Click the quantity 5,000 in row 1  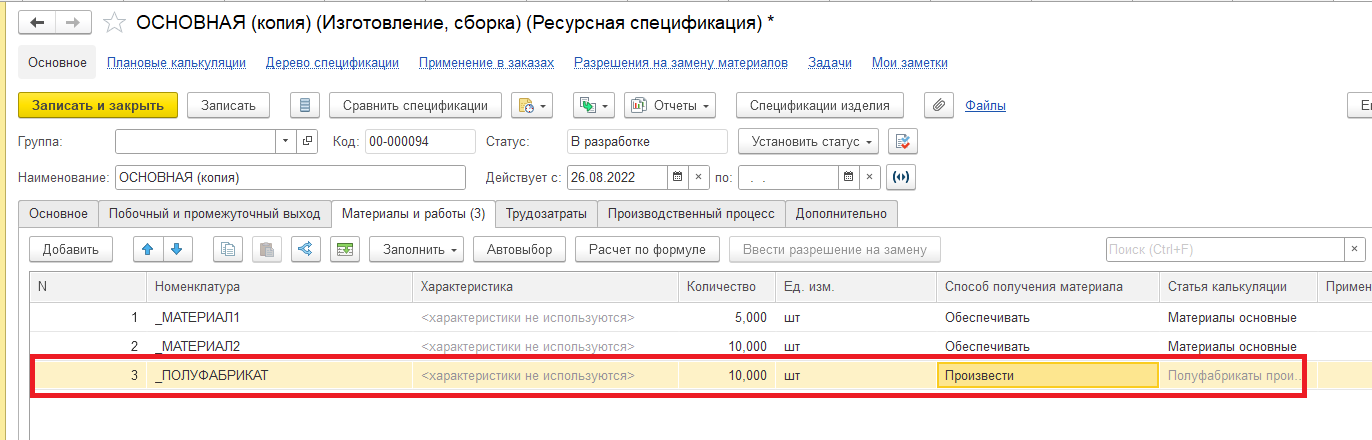click(727, 318)
